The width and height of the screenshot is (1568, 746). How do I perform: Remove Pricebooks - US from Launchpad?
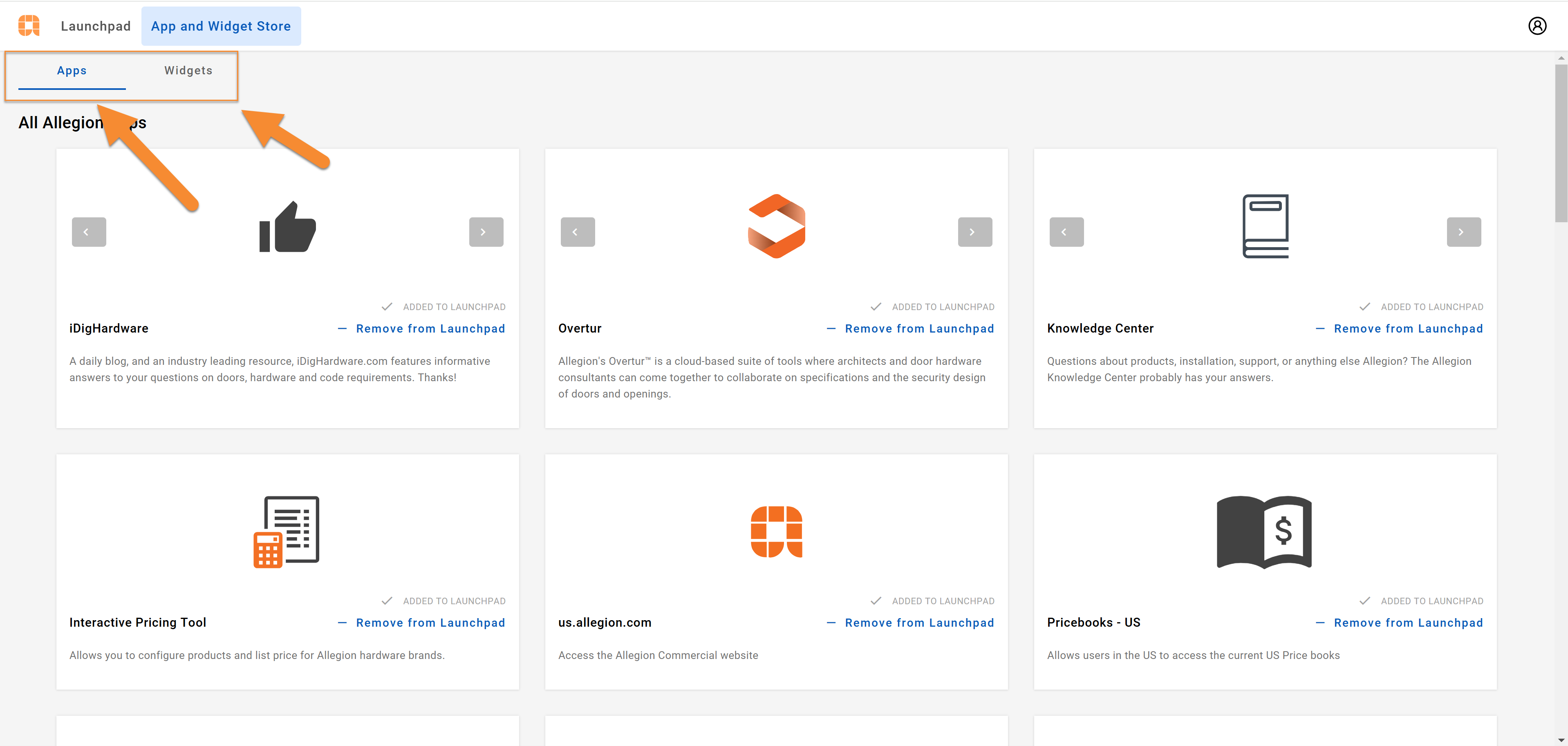pos(1399,623)
